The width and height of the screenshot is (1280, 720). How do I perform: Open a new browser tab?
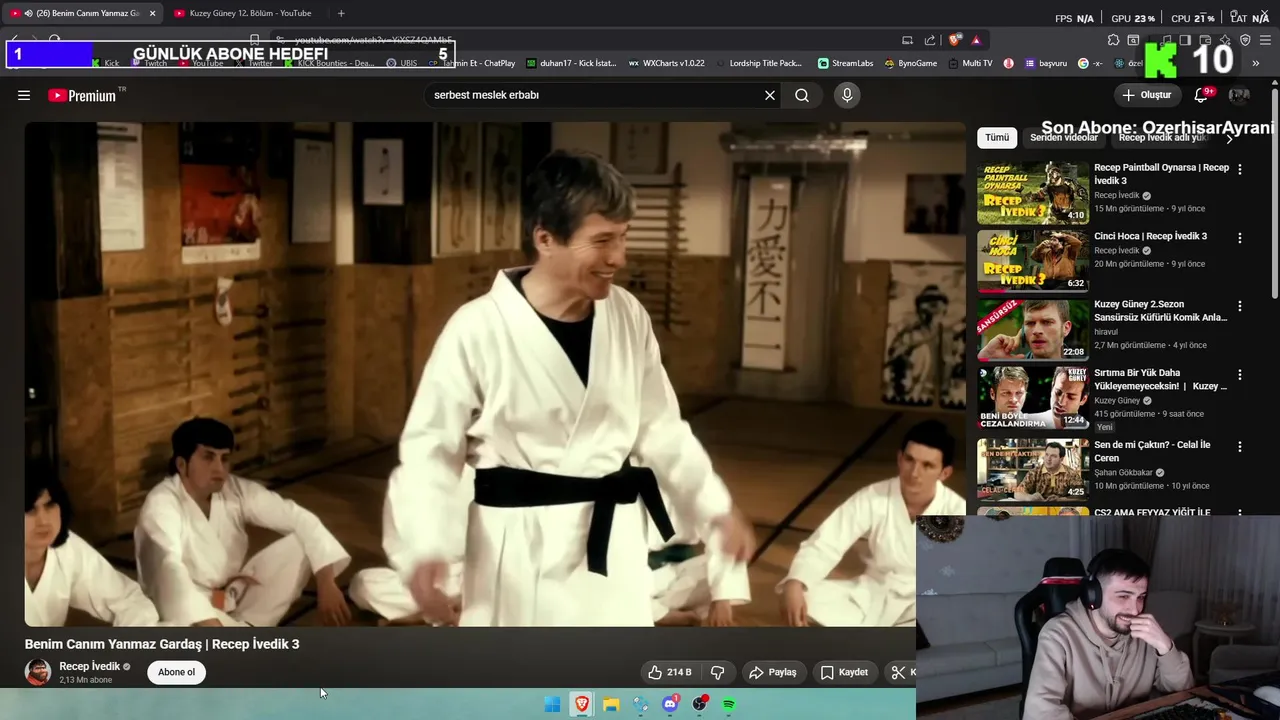pyautogui.click(x=341, y=13)
